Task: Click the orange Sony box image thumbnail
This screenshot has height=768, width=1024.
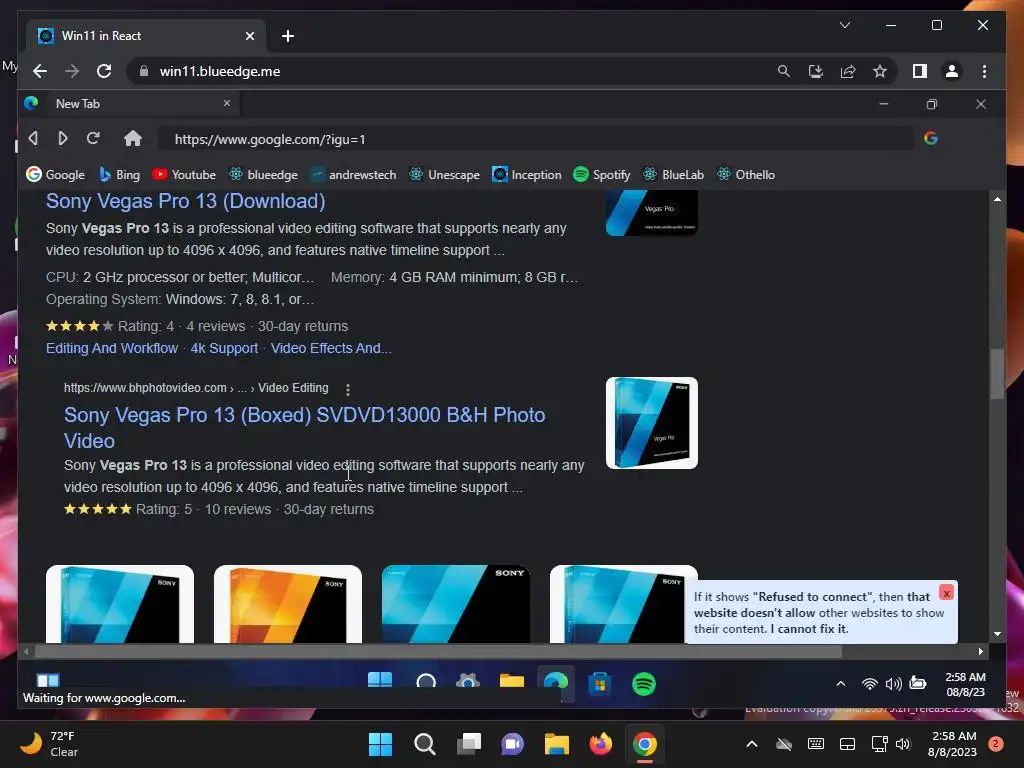Action: point(287,604)
